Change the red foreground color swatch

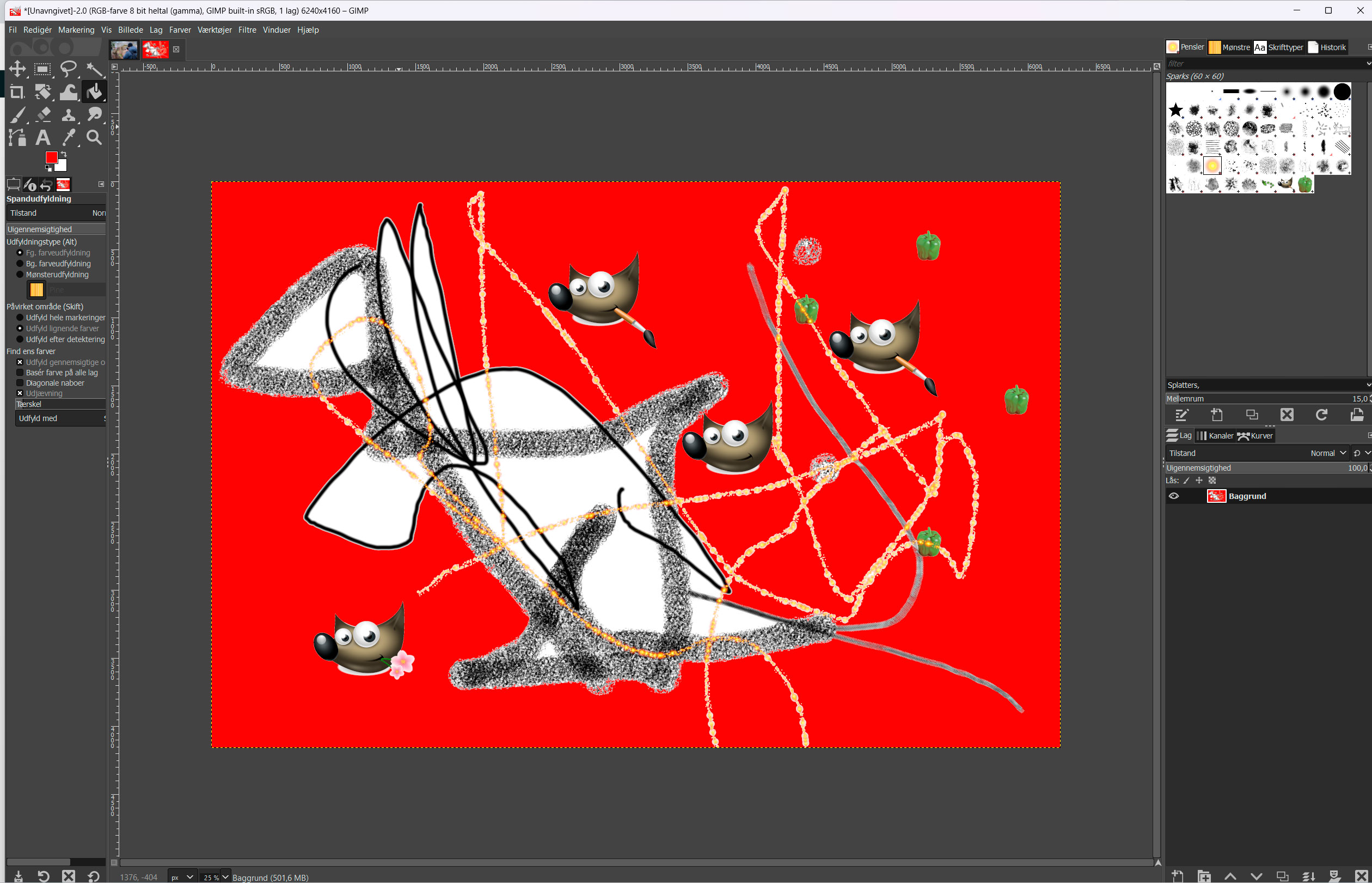(52, 156)
